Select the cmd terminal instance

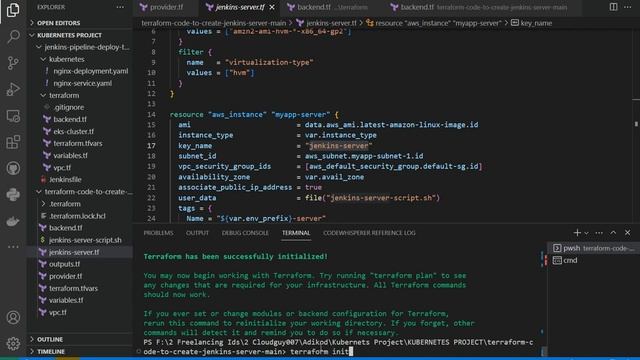[593, 260]
